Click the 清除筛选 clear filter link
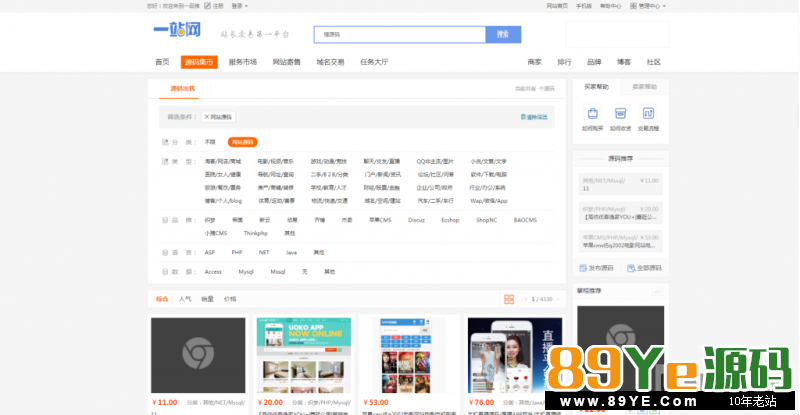This screenshot has height=415, width=800. point(534,117)
